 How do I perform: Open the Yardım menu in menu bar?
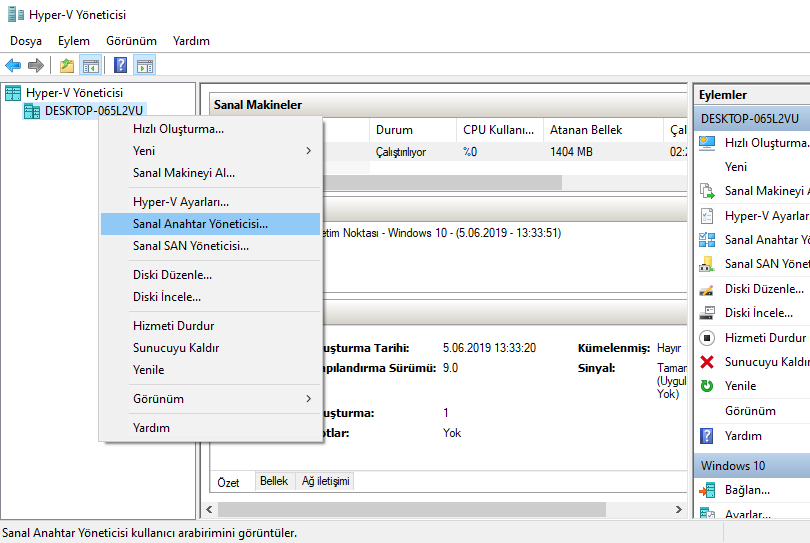tap(191, 41)
